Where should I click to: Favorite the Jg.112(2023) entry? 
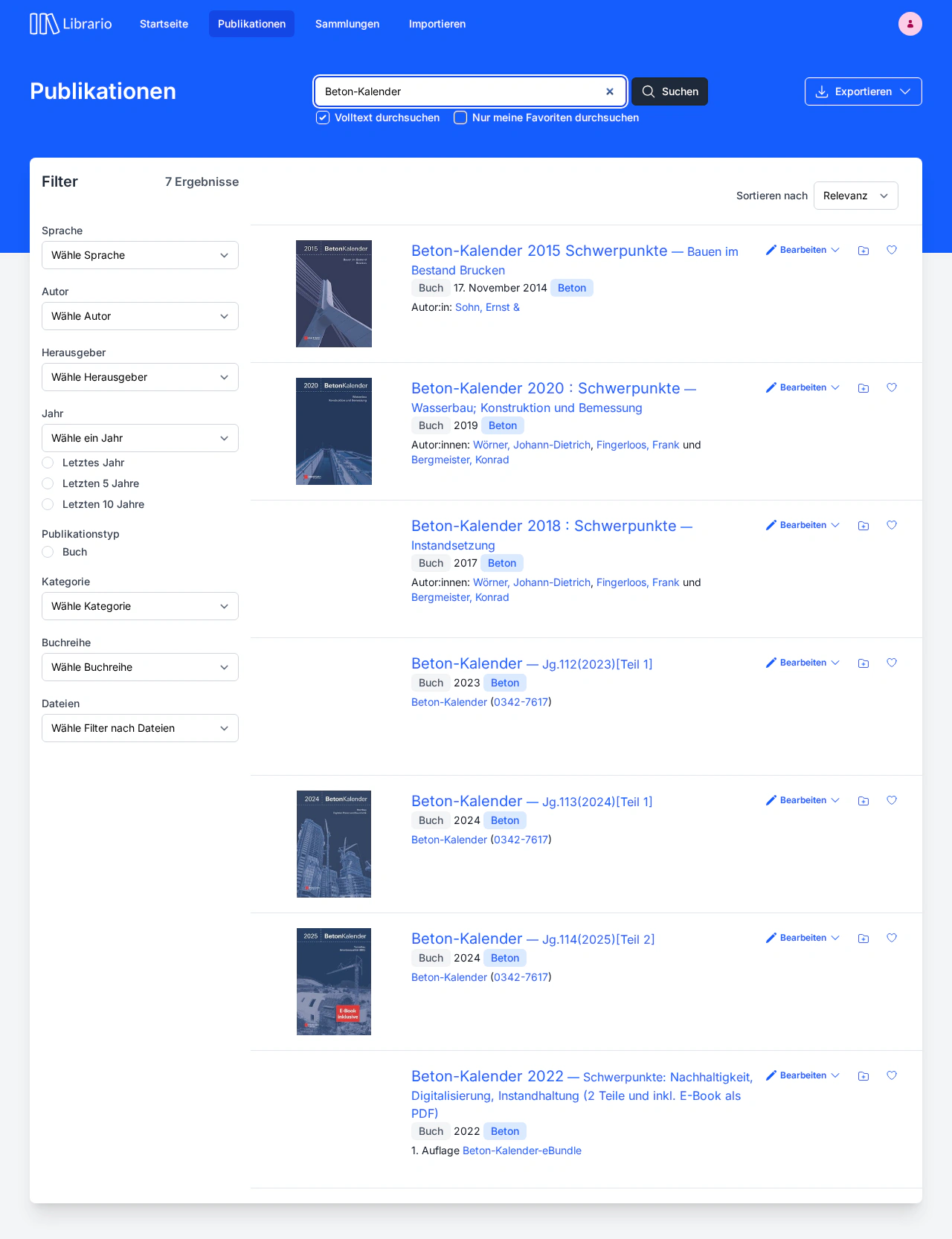click(x=892, y=663)
